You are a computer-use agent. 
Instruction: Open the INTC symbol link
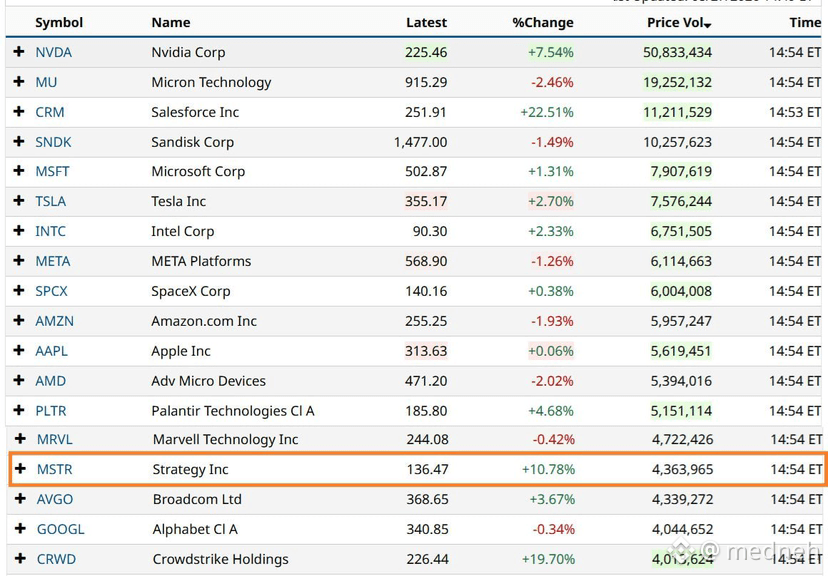click(50, 231)
